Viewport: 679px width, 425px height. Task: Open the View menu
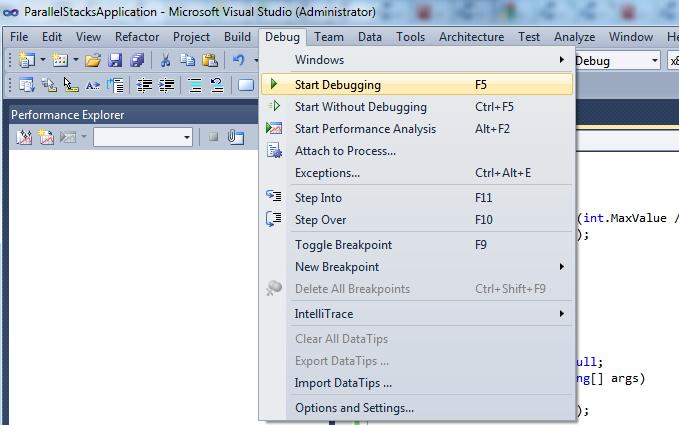pos(88,37)
